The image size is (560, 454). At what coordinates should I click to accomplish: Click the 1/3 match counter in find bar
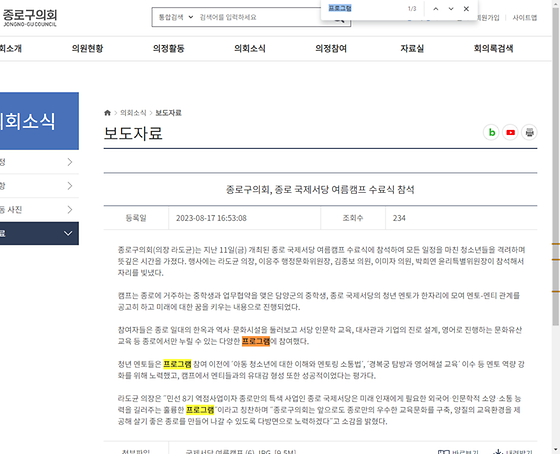click(x=412, y=9)
